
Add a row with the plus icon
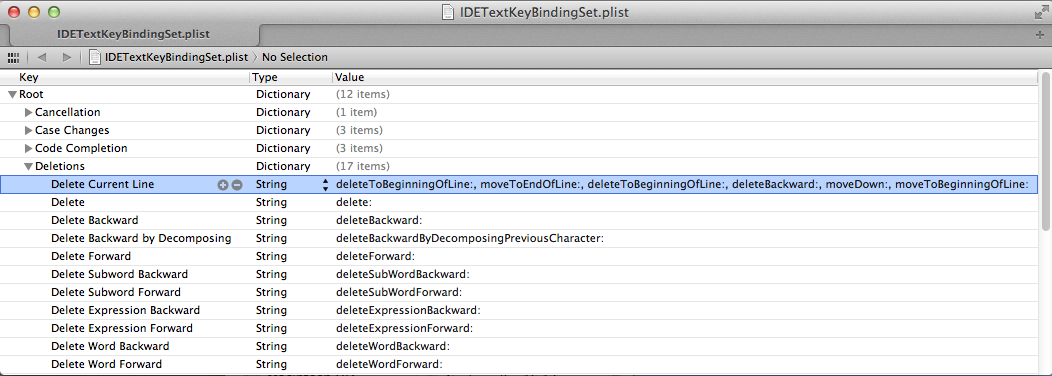(223, 185)
